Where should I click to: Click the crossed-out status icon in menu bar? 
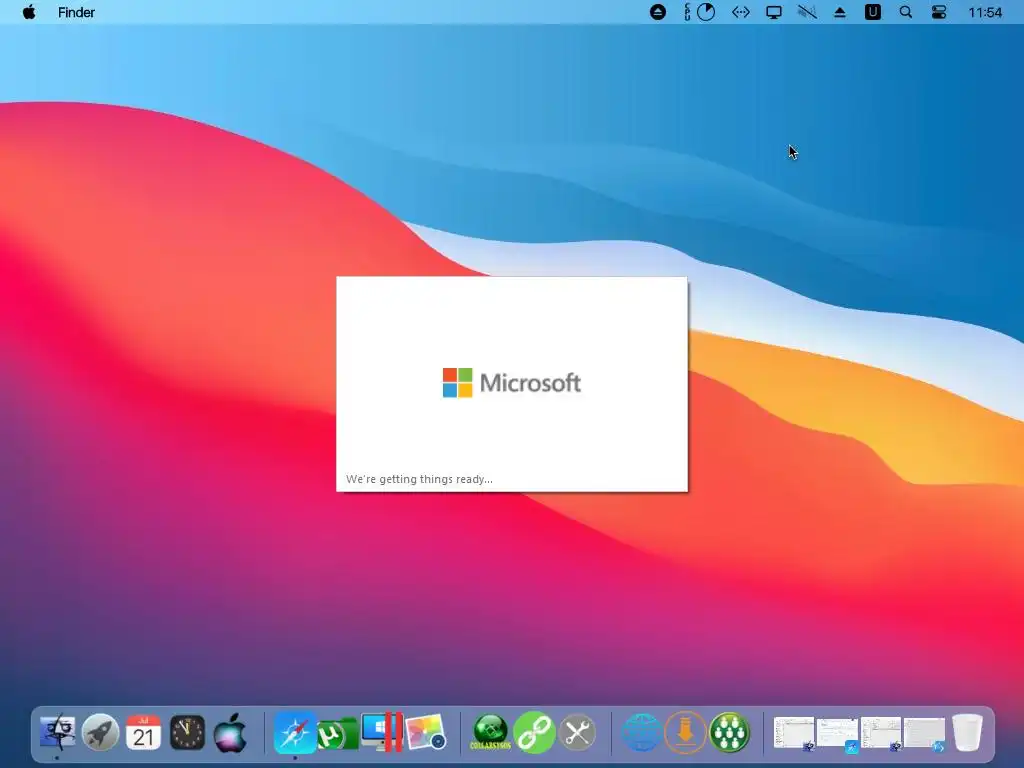pyautogui.click(x=807, y=12)
